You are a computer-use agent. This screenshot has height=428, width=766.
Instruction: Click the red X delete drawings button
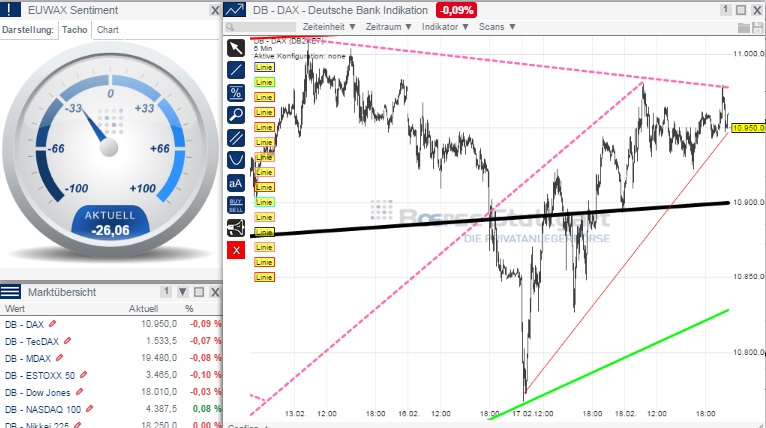(x=236, y=250)
